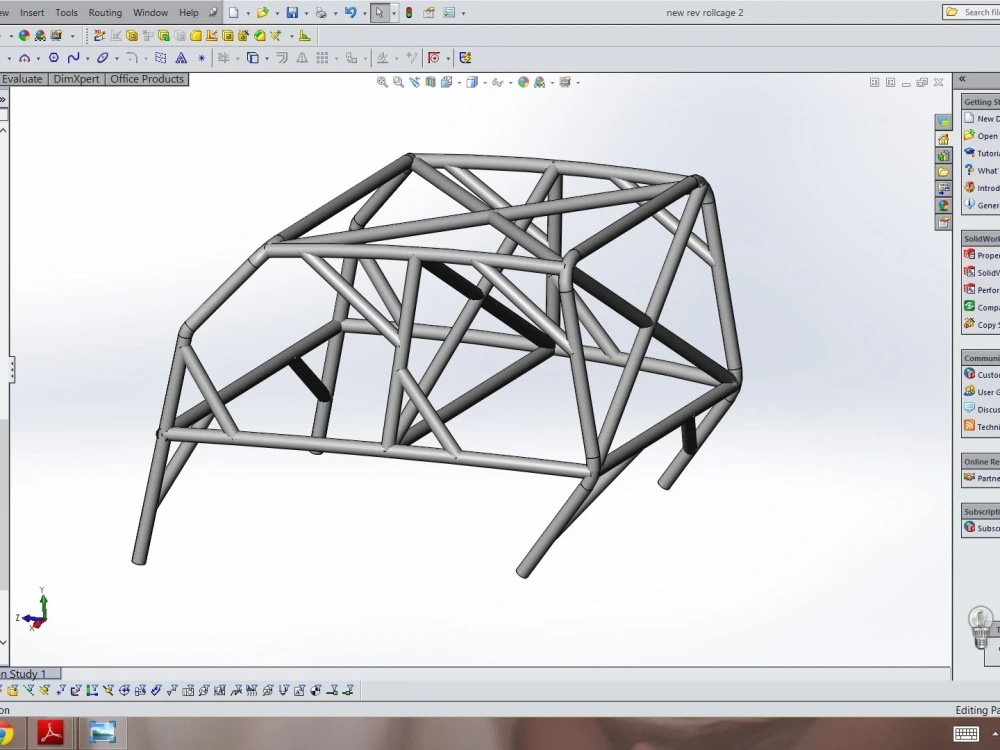Click the Open file folder icon
The width and height of the screenshot is (1000, 750).
(x=263, y=12)
